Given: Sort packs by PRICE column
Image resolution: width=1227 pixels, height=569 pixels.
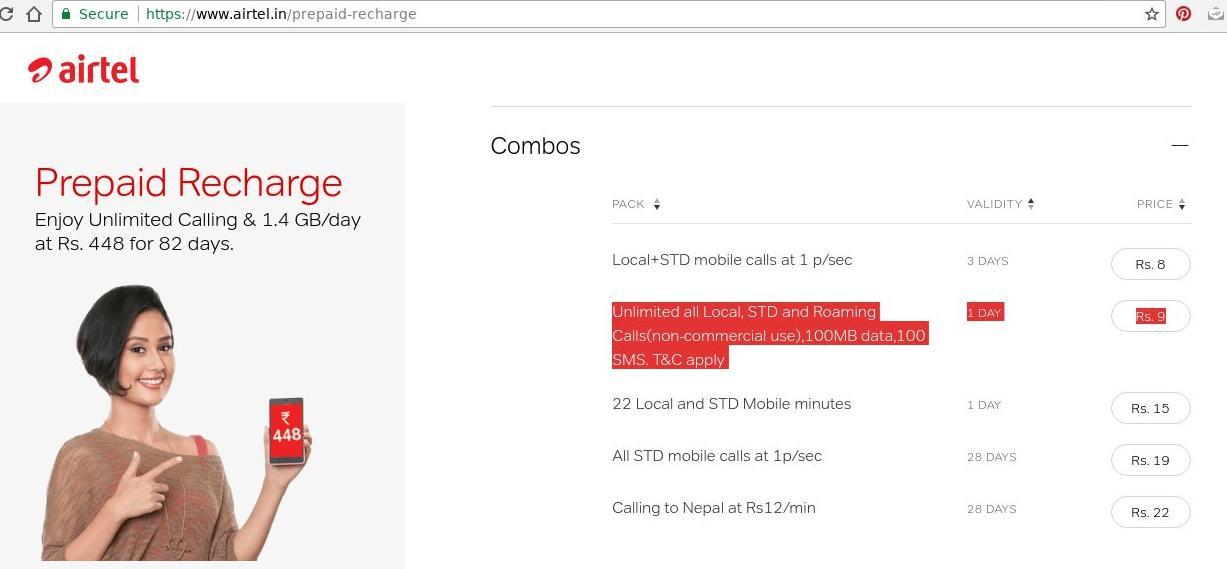Looking at the screenshot, I should pyautogui.click(x=1161, y=204).
